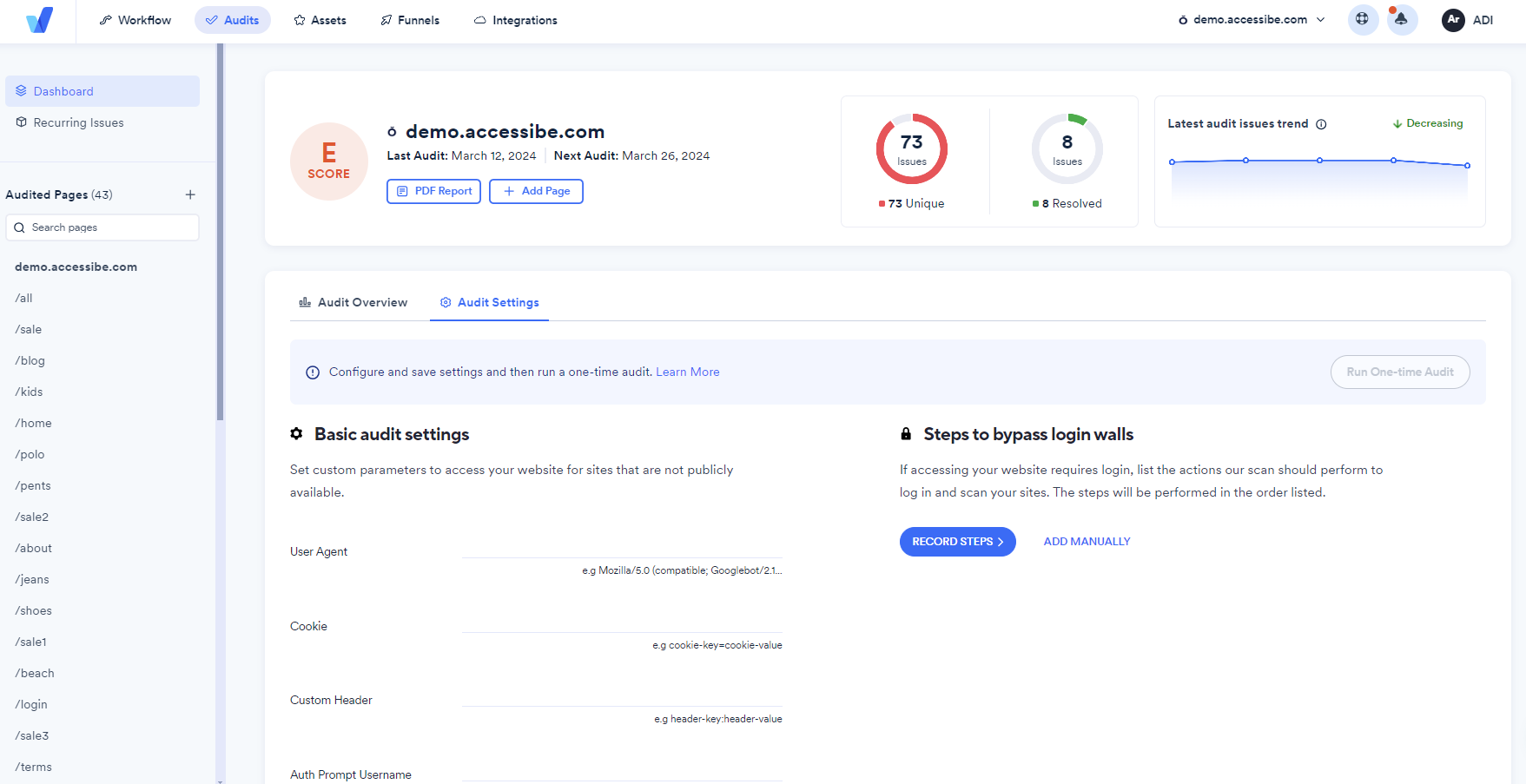This screenshot has width=1526, height=784.
Task: Click the Cookie input field
Action: coord(622,621)
